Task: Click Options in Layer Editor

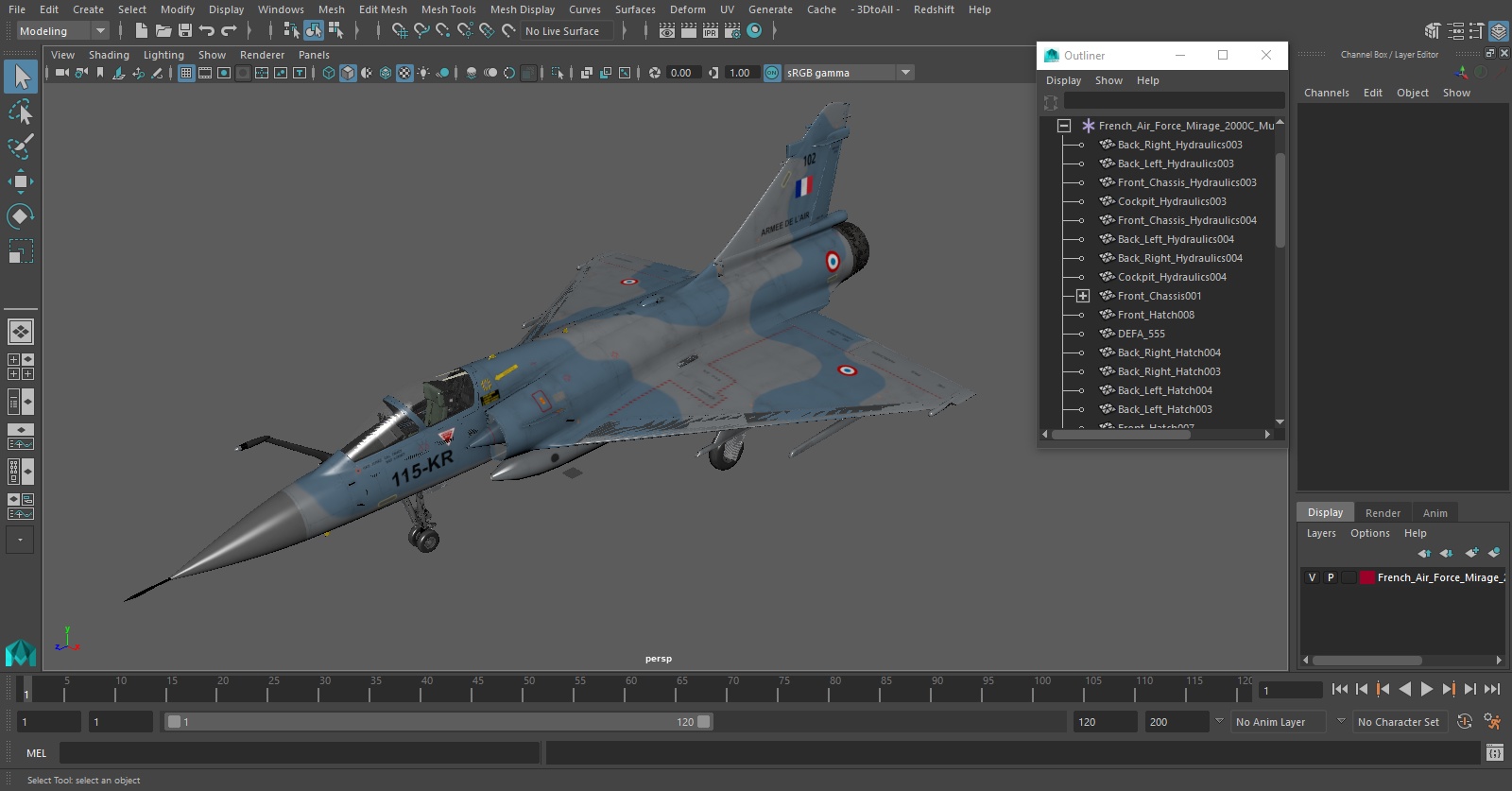Action: click(x=1370, y=533)
